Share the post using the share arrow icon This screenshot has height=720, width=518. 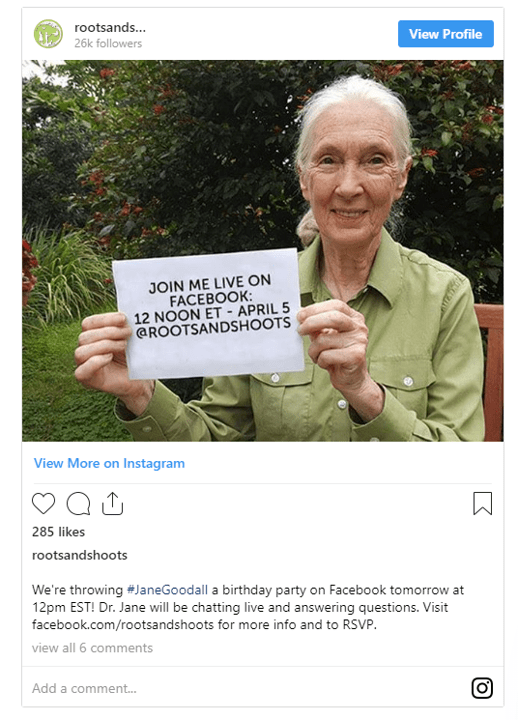(x=113, y=503)
